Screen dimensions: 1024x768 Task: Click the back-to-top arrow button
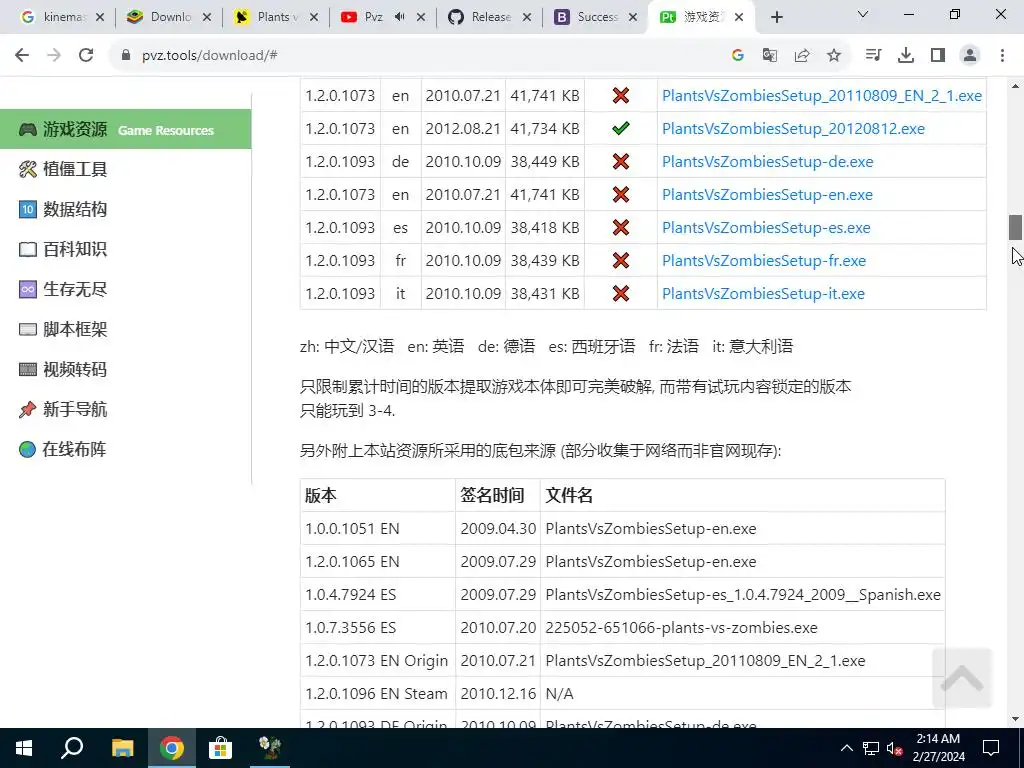[x=962, y=679]
